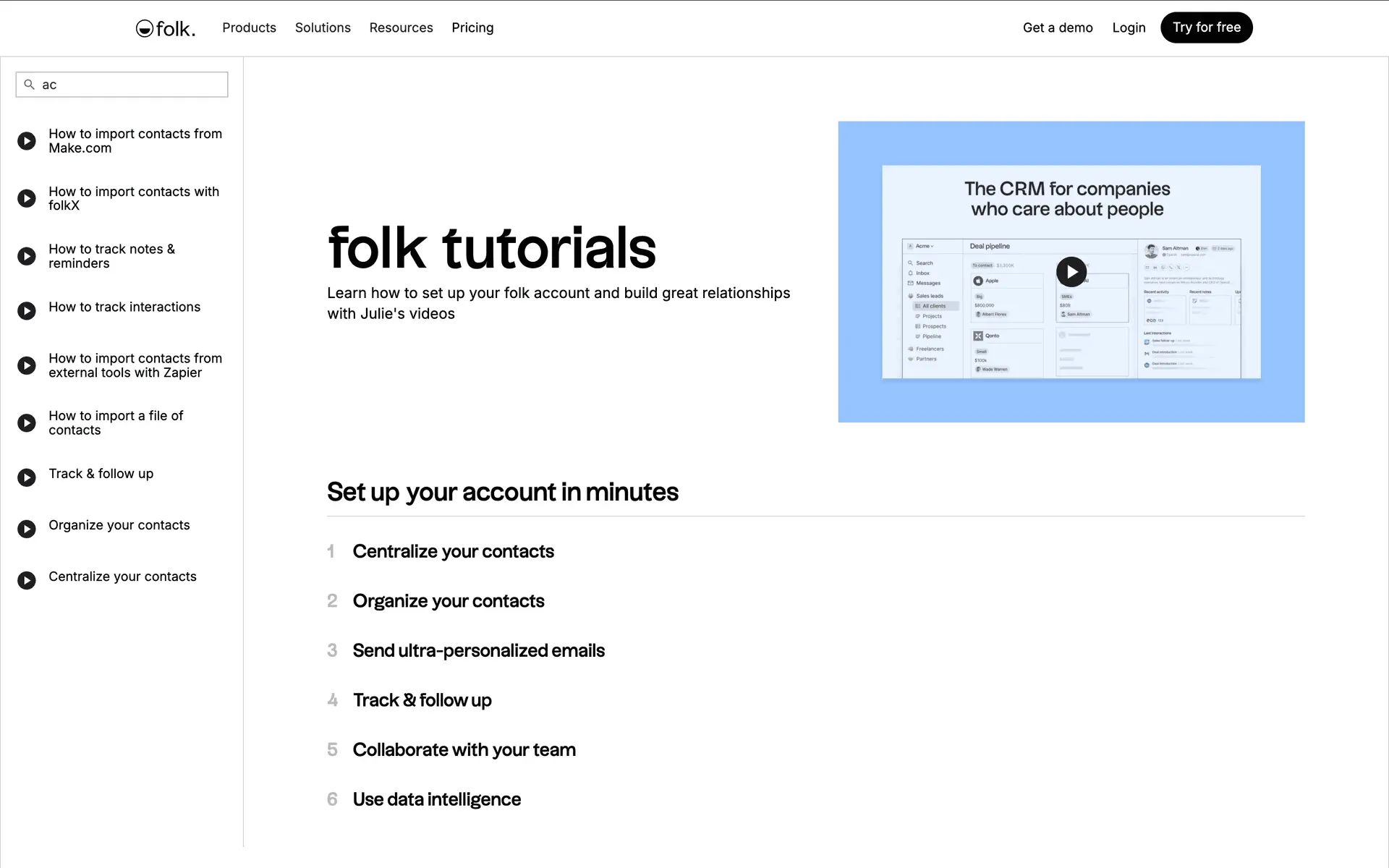The height and width of the screenshot is (868, 1389).
Task: Click play icon for track interactions tutorial
Action: point(27,311)
